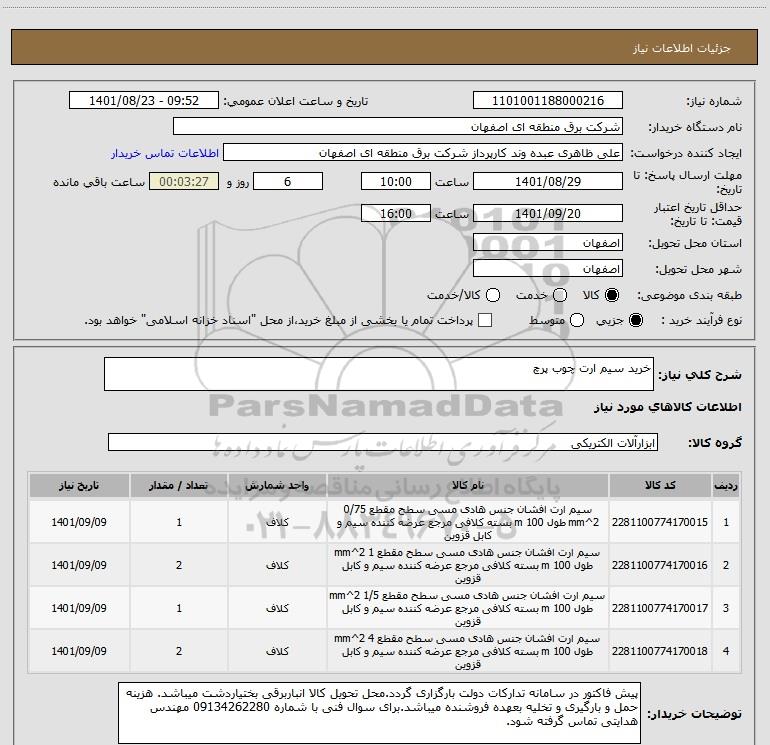The width and height of the screenshot is (770, 745).
Task: Select the متوسط purchase type radio
Action: 577,320
